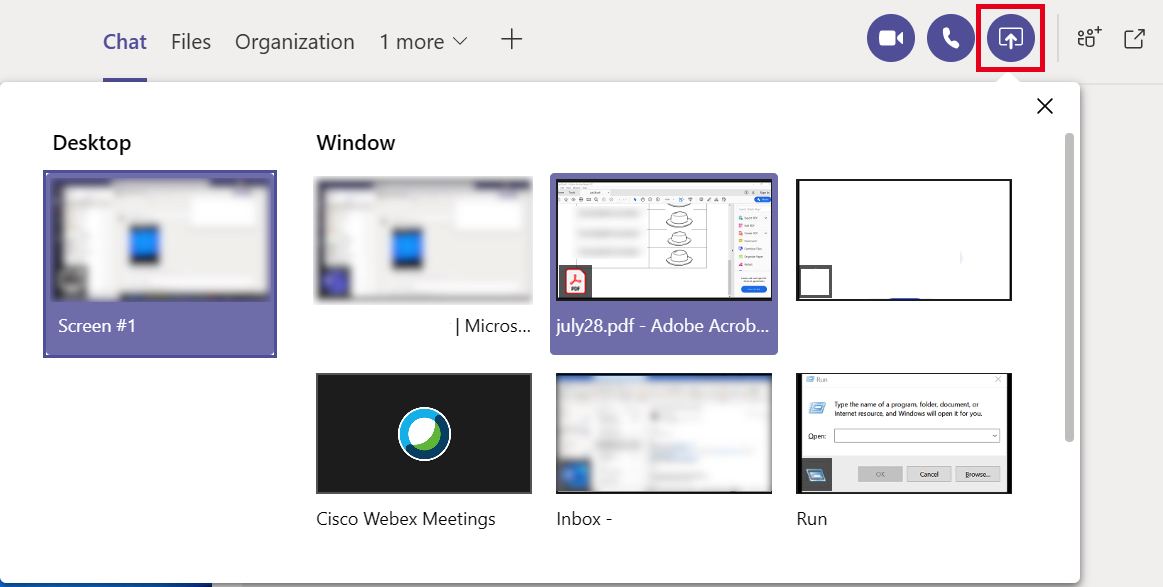Start a video call
The image size is (1163, 587).
coord(890,37)
